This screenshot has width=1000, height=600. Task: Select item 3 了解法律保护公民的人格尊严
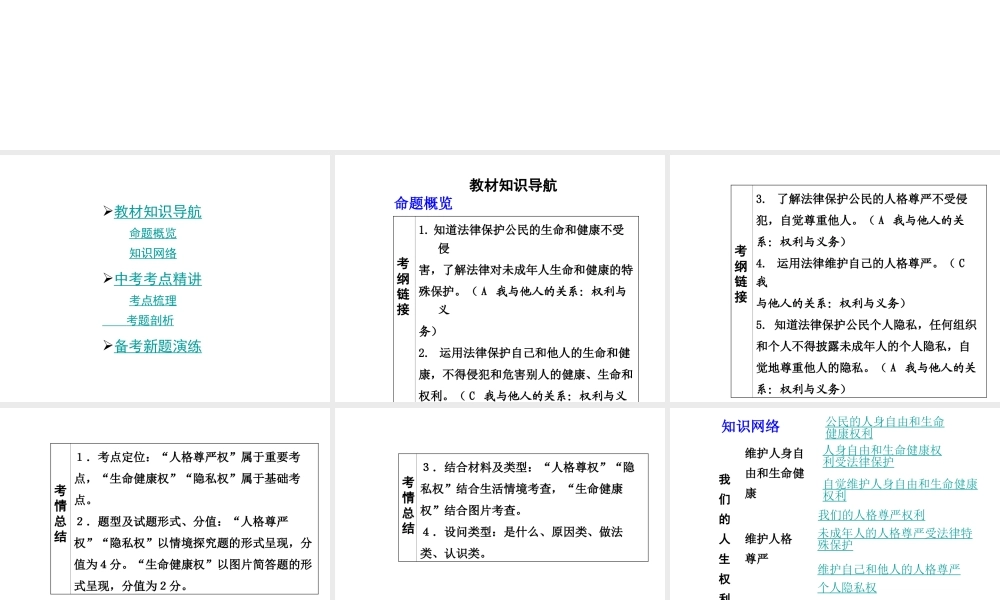(x=862, y=220)
